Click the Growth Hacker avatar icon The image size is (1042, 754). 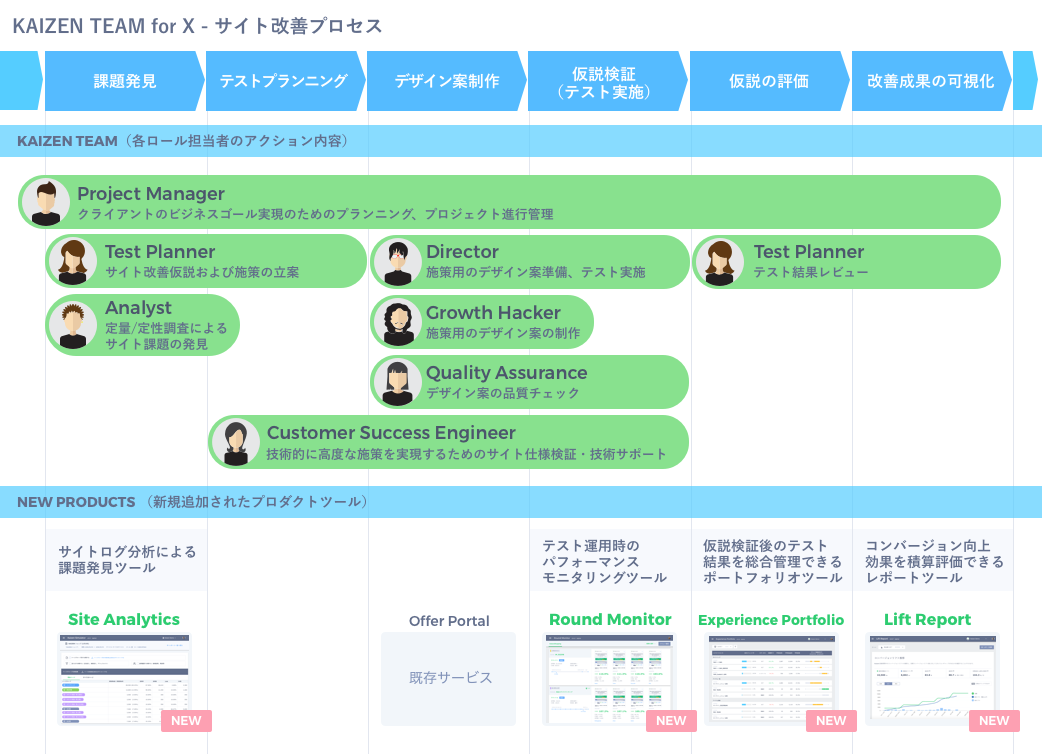397,322
